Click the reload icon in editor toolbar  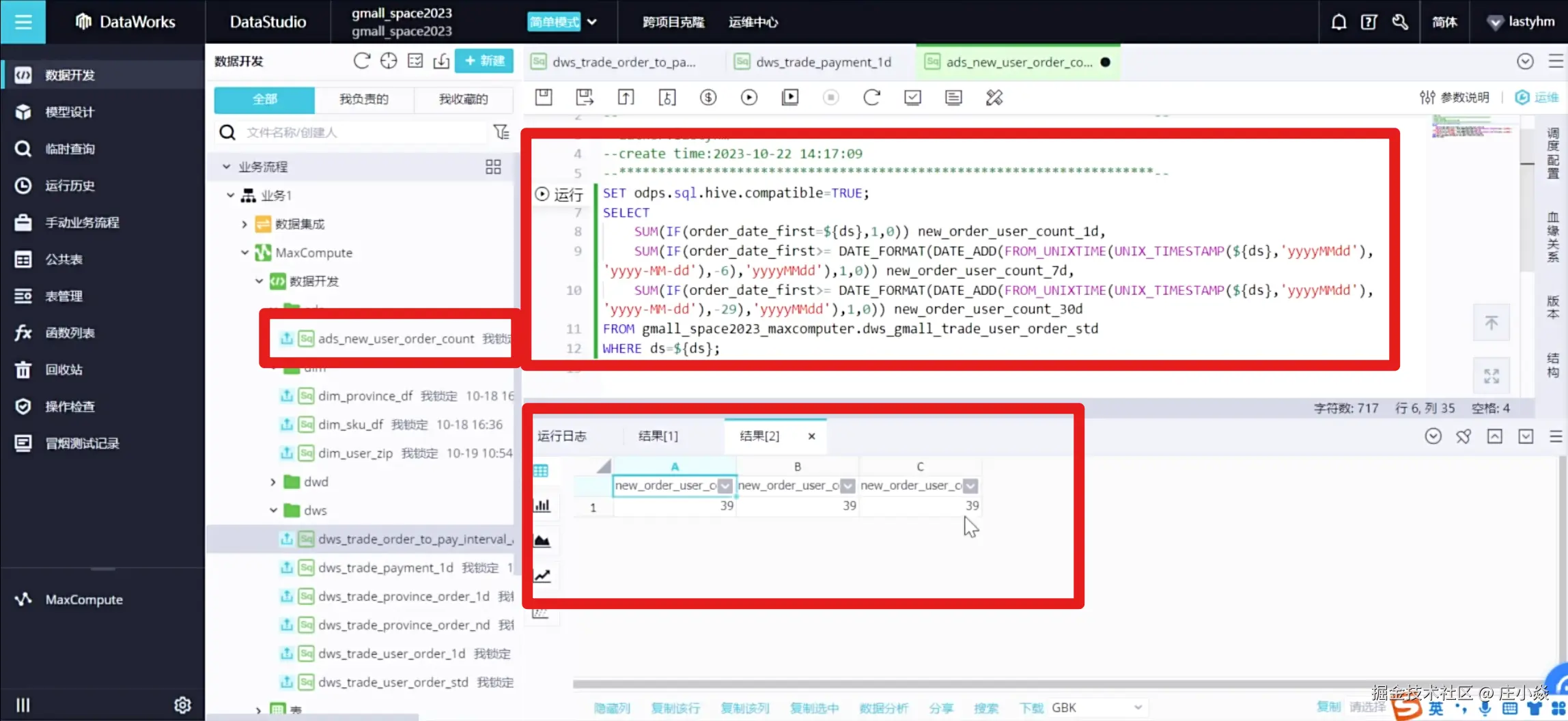[x=871, y=97]
